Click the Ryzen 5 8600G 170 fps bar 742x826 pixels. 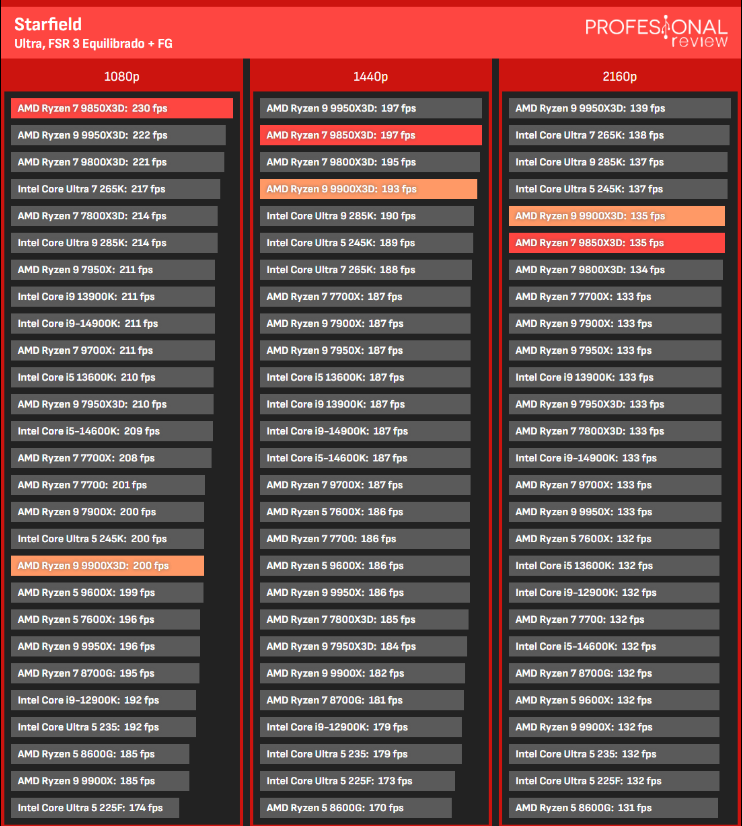(356, 808)
